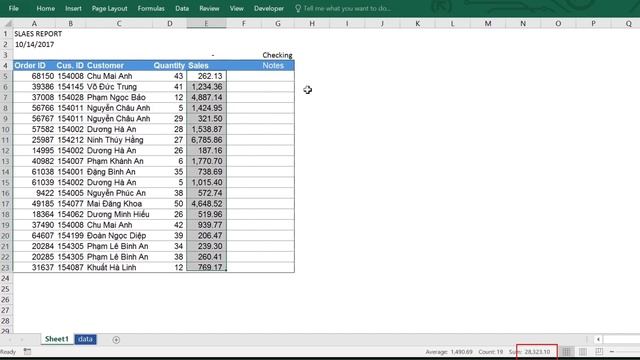Open the Data ribbon tab
The width and height of the screenshot is (640, 360).
(182, 8)
